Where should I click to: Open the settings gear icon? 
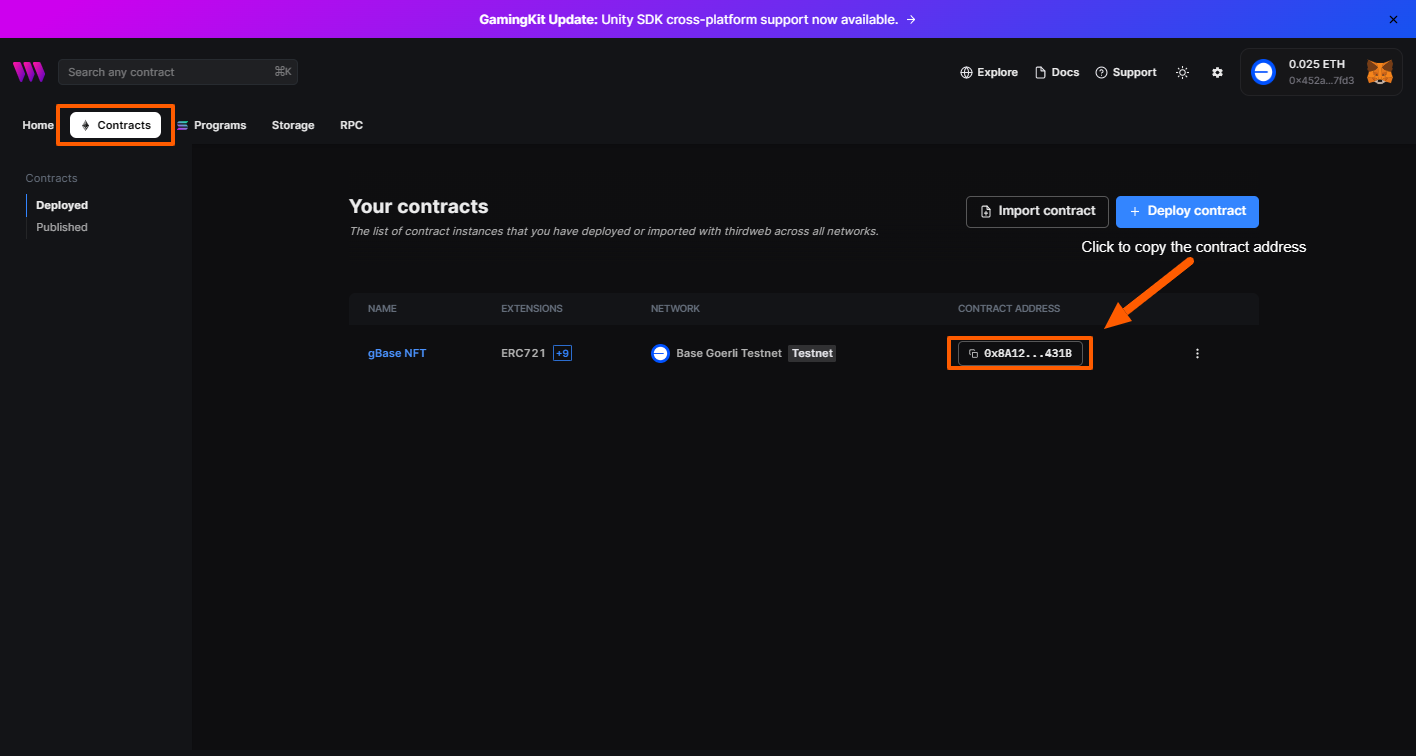[x=1217, y=73]
